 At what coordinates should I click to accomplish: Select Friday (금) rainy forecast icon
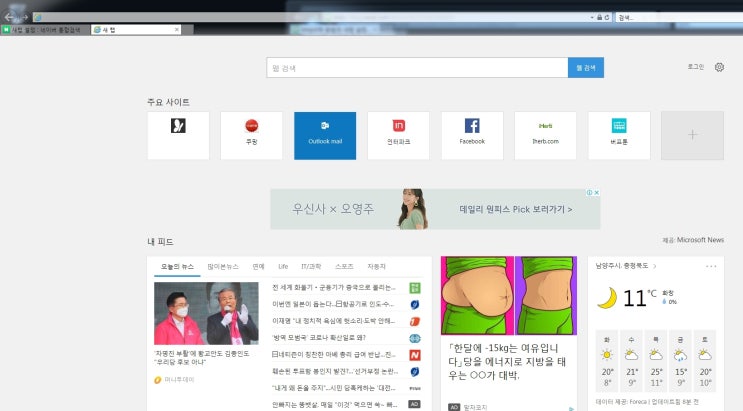(x=680, y=355)
